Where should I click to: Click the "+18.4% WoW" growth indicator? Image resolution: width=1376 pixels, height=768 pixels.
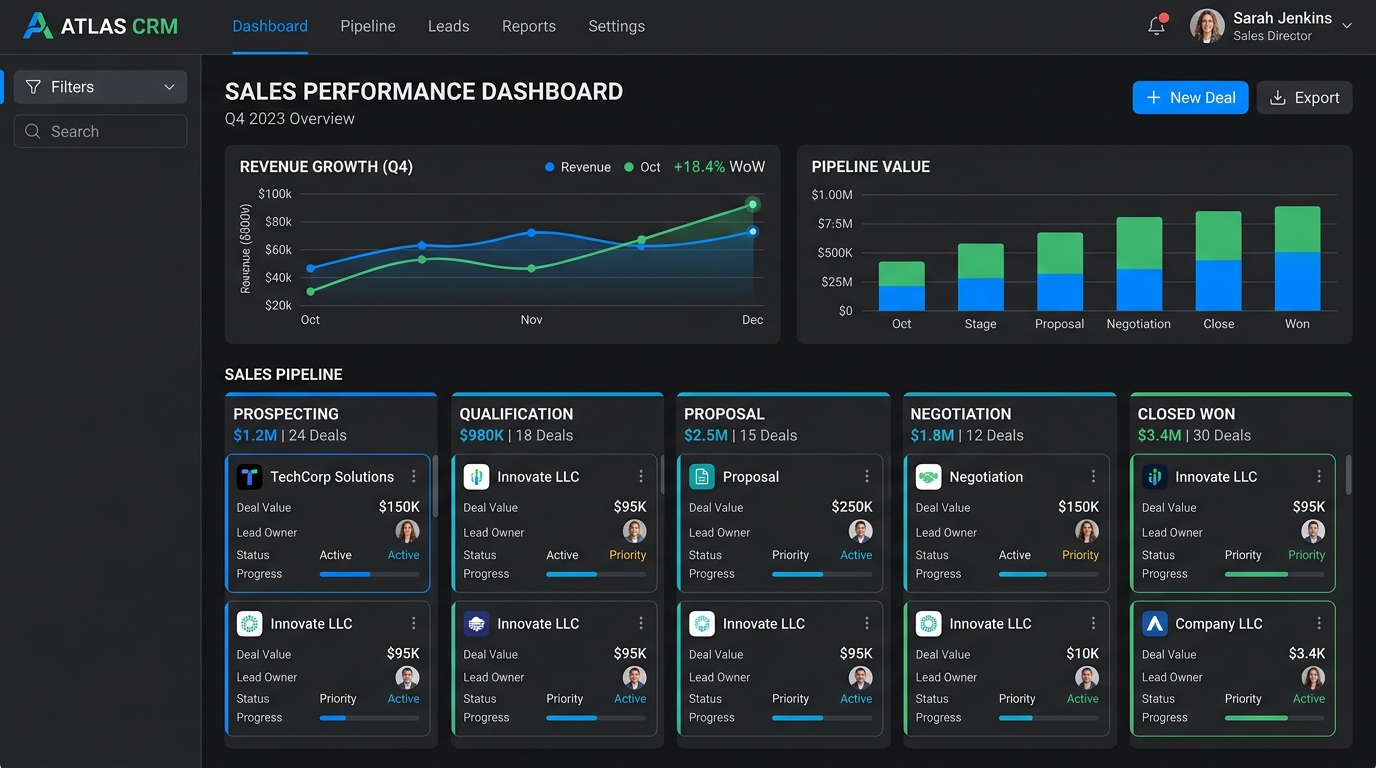[x=719, y=167]
